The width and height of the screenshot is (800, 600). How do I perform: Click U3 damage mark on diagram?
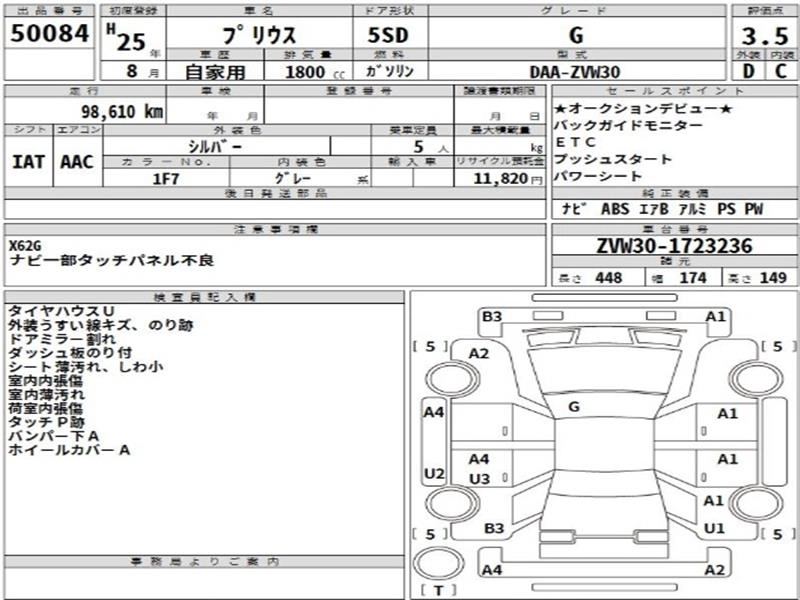point(479,479)
